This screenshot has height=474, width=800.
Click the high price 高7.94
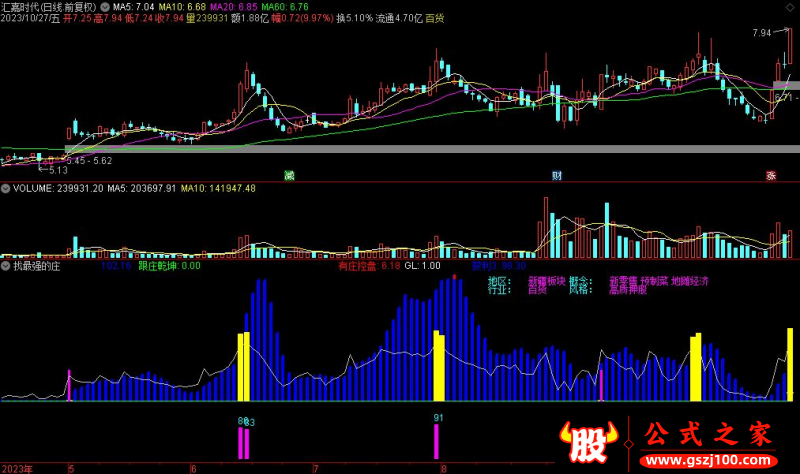(x=108, y=19)
